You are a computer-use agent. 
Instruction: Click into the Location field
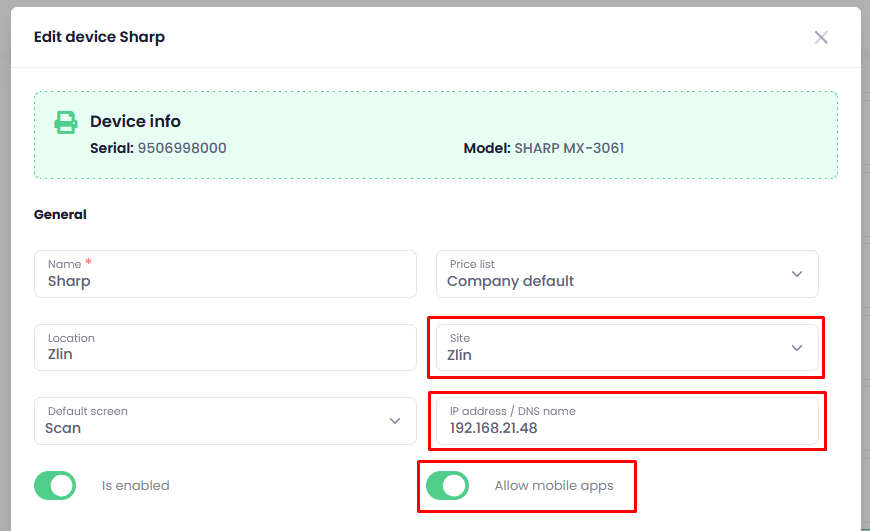tap(225, 347)
